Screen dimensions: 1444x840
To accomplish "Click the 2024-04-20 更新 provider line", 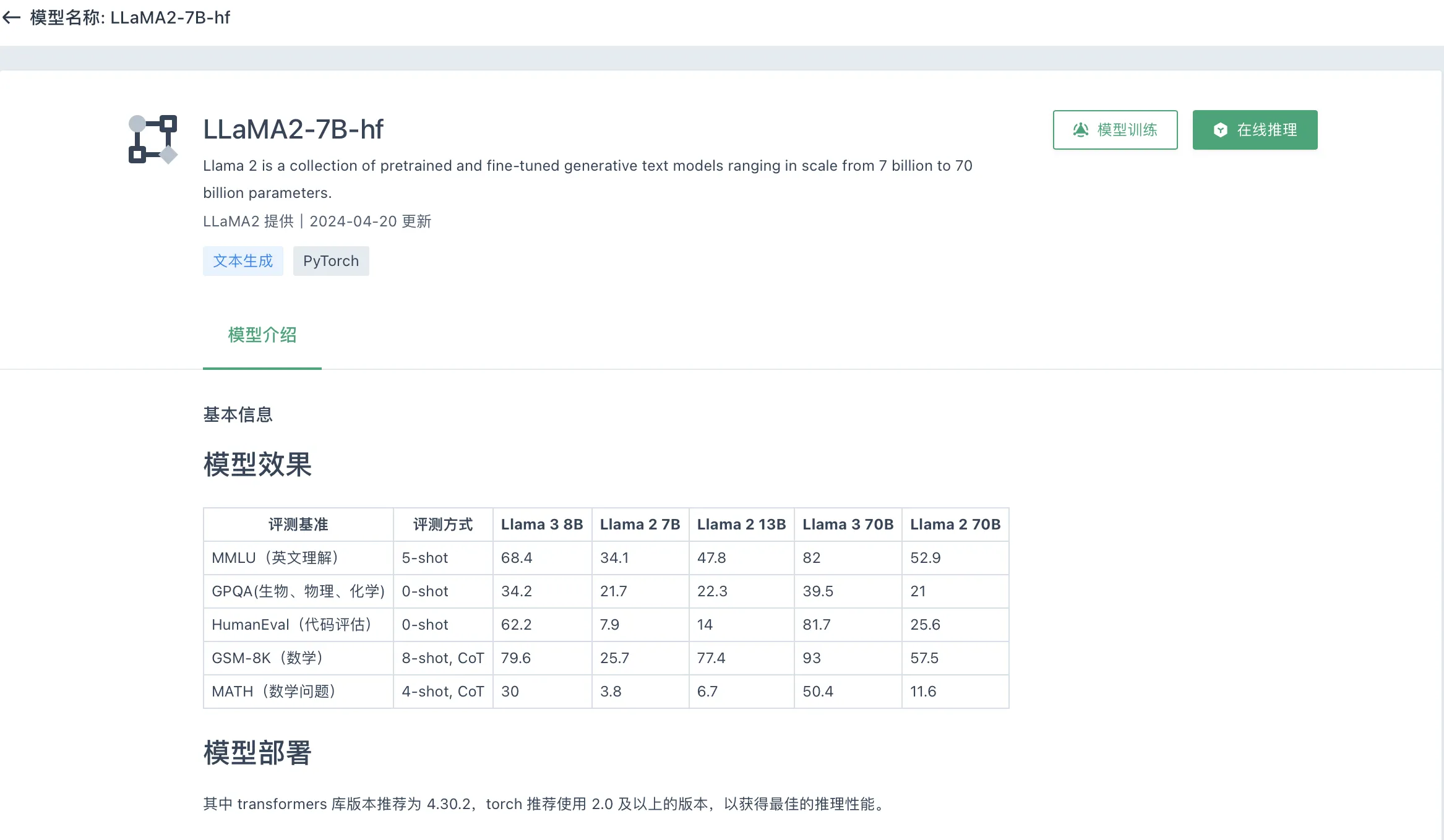I will click(x=317, y=221).
